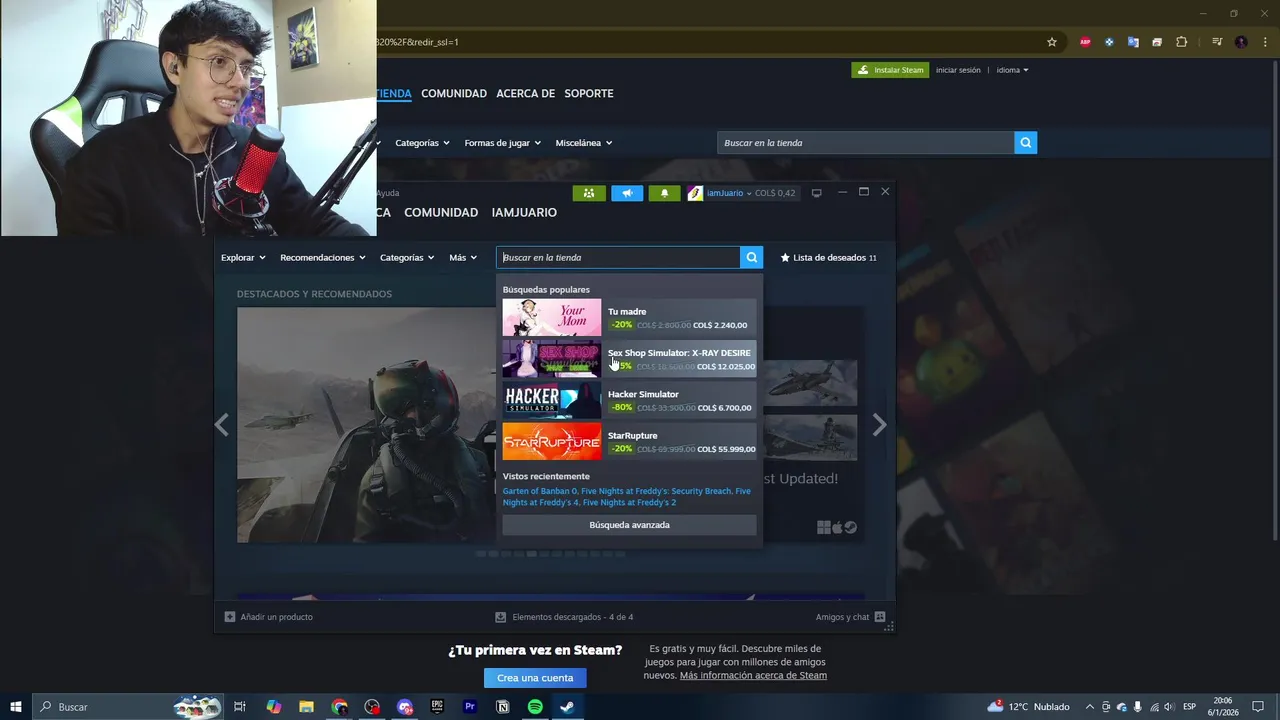This screenshot has height=720, width=1280.
Task: Open File Explorer from the taskbar
Action: coord(306,707)
